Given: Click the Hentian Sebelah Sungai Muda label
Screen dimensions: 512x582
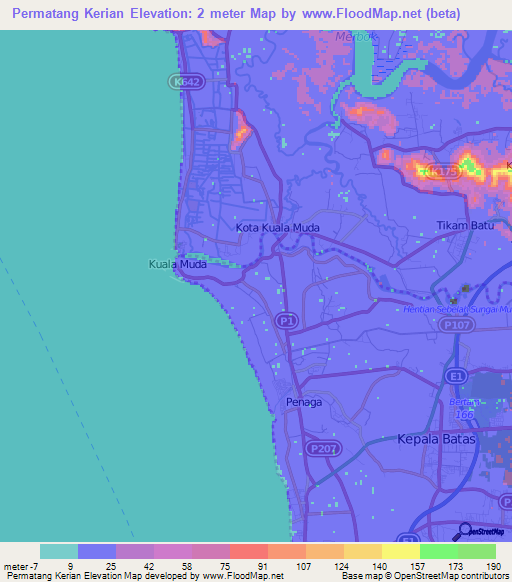Looking at the screenshot, I should click(457, 309).
